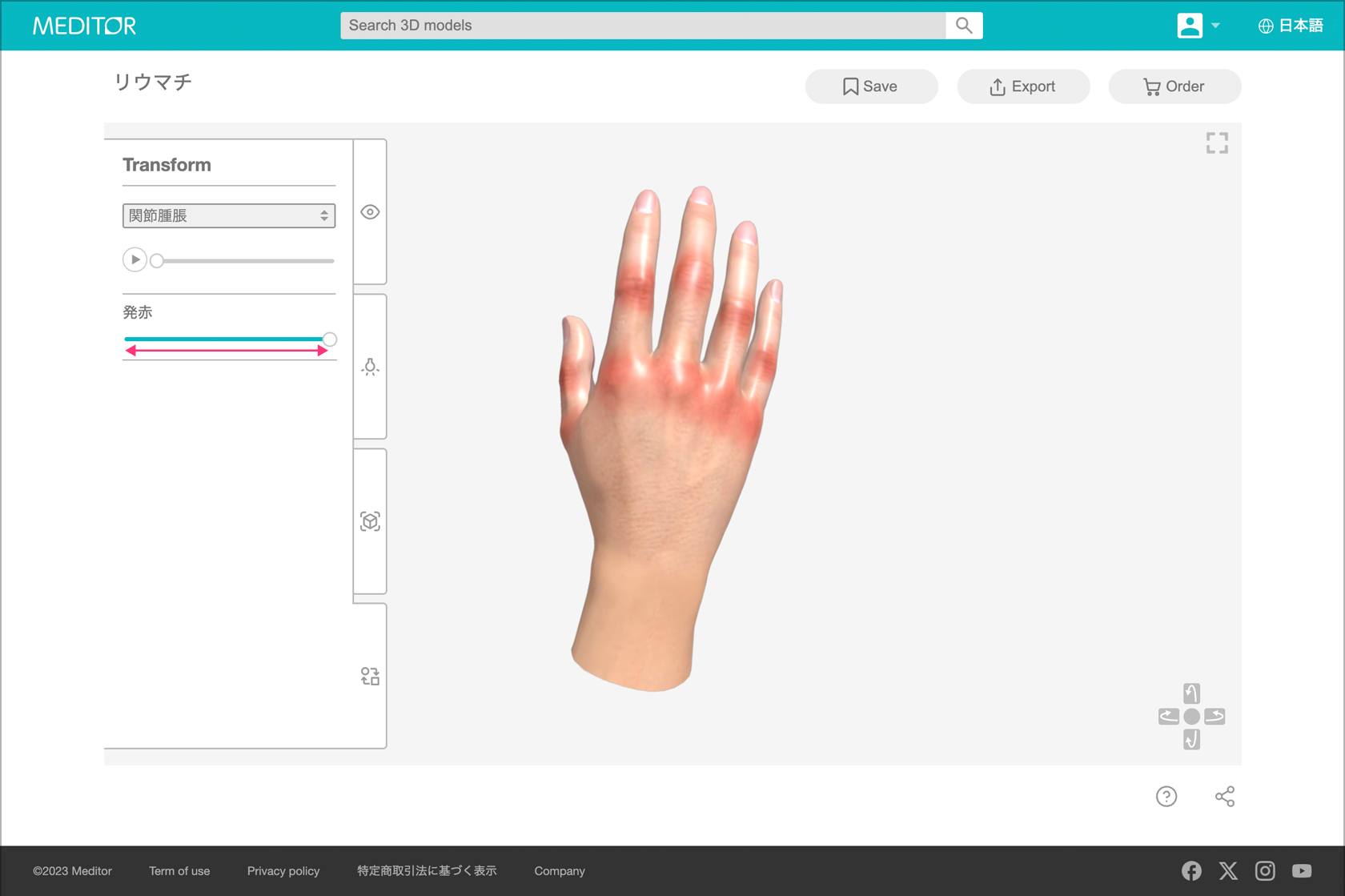This screenshot has height=896, width=1345.
Task: Expand the 関節腫脹 transform dropdown
Action: (229, 215)
